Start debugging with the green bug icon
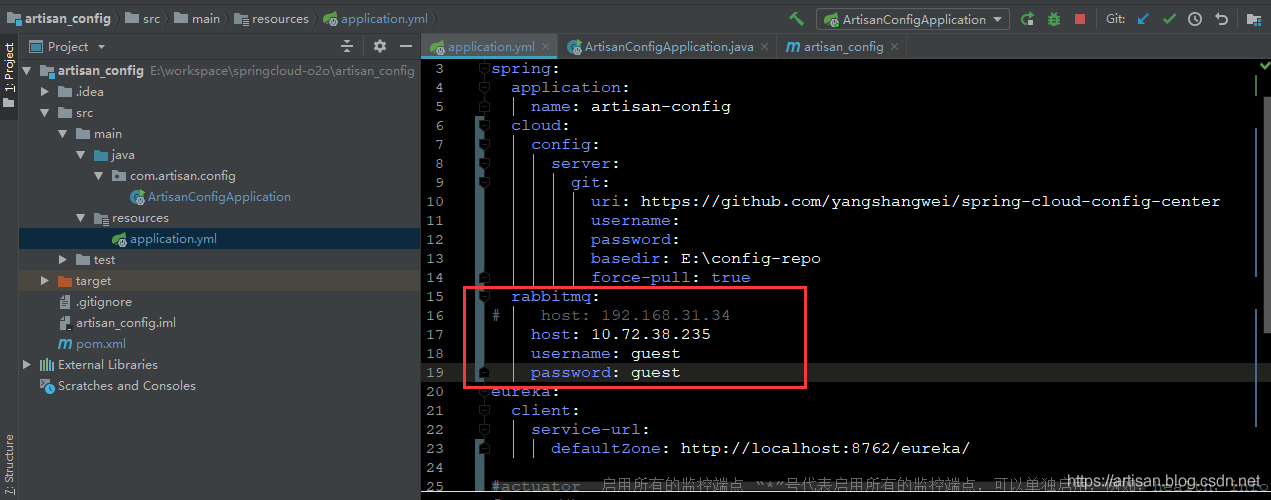Image resolution: width=1271 pixels, height=500 pixels. [x=1054, y=19]
